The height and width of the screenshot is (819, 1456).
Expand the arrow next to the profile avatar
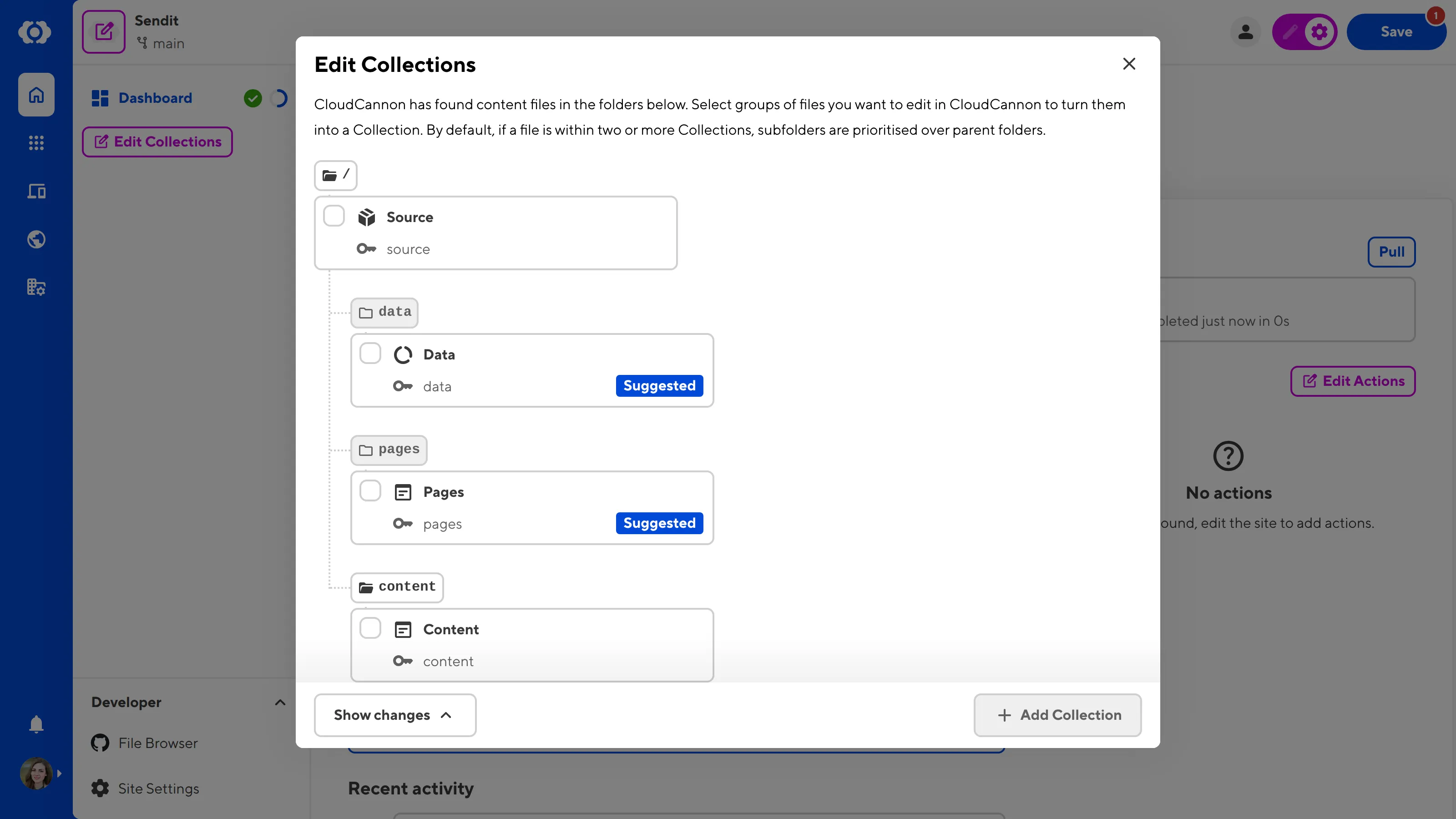pyautogui.click(x=60, y=773)
